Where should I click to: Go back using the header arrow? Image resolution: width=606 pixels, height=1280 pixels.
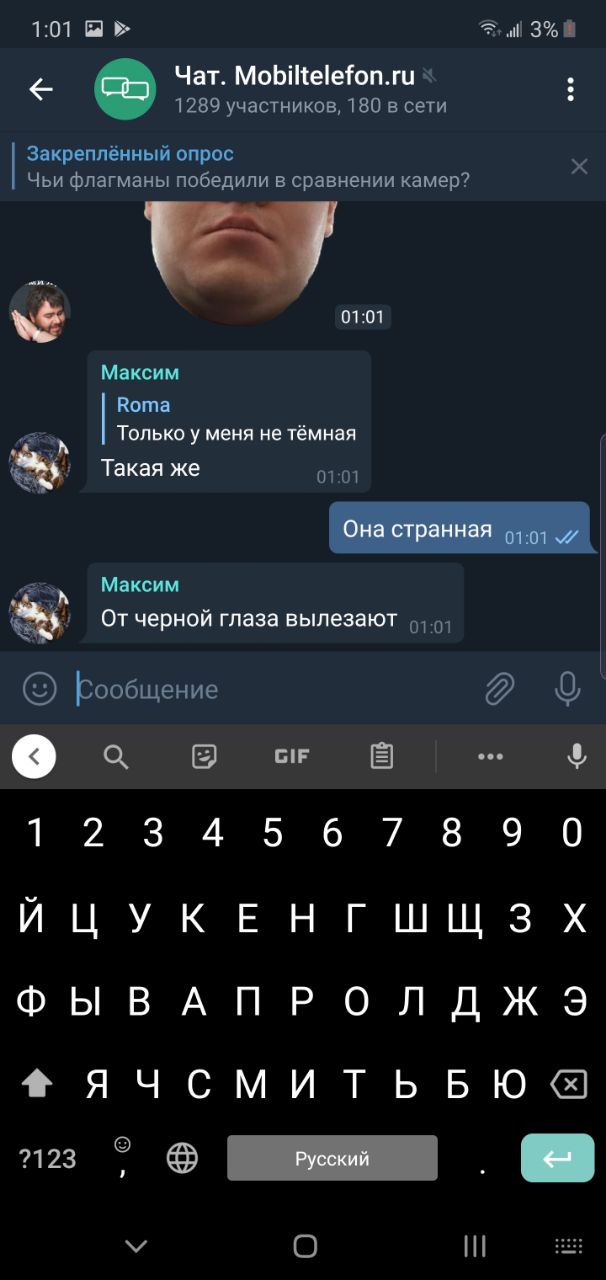click(x=41, y=90)
